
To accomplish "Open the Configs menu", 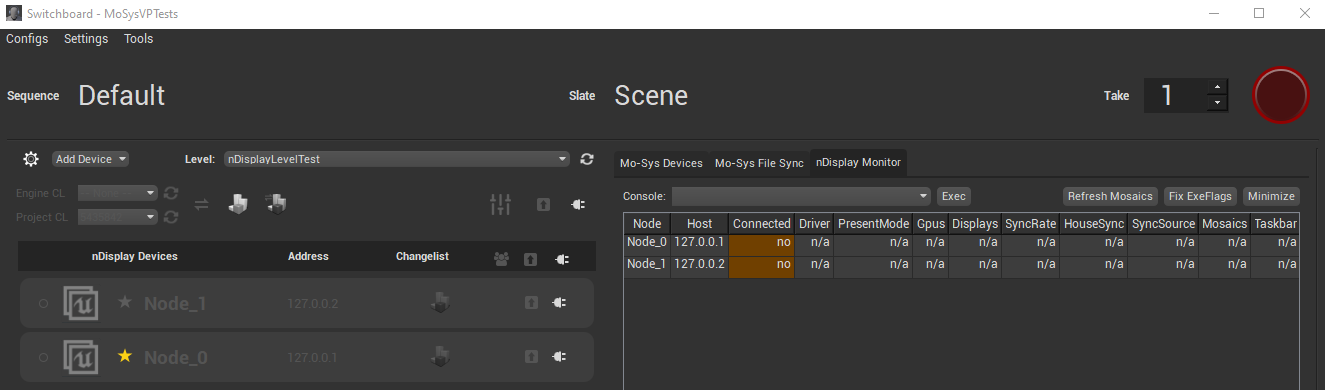I will pos(27,39).
